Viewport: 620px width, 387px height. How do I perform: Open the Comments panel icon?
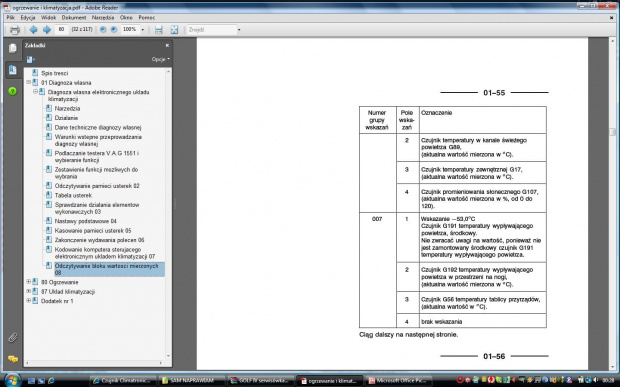point(13,359)
